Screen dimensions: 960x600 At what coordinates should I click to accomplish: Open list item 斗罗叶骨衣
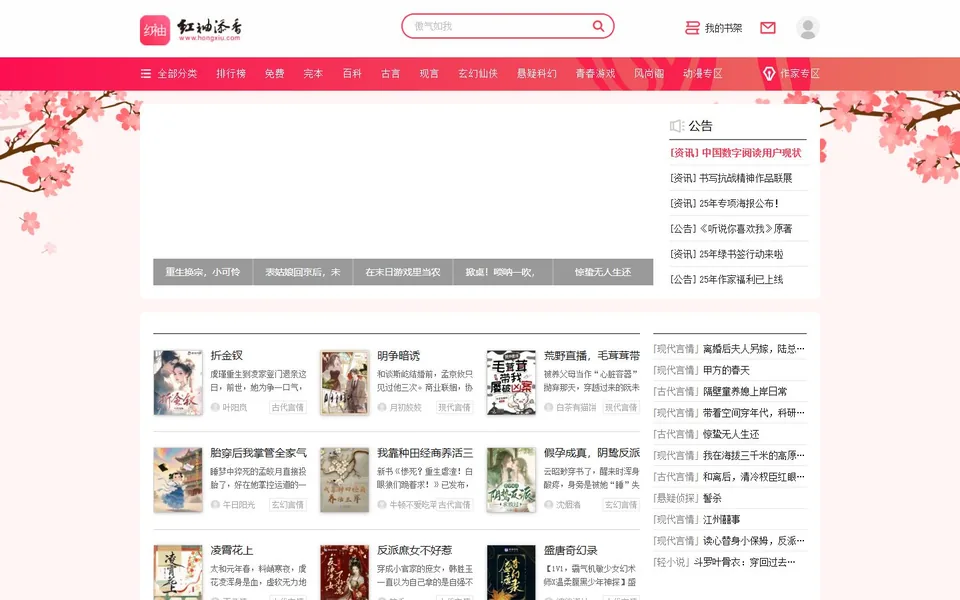pyautogui.click(x=744, y=562)
